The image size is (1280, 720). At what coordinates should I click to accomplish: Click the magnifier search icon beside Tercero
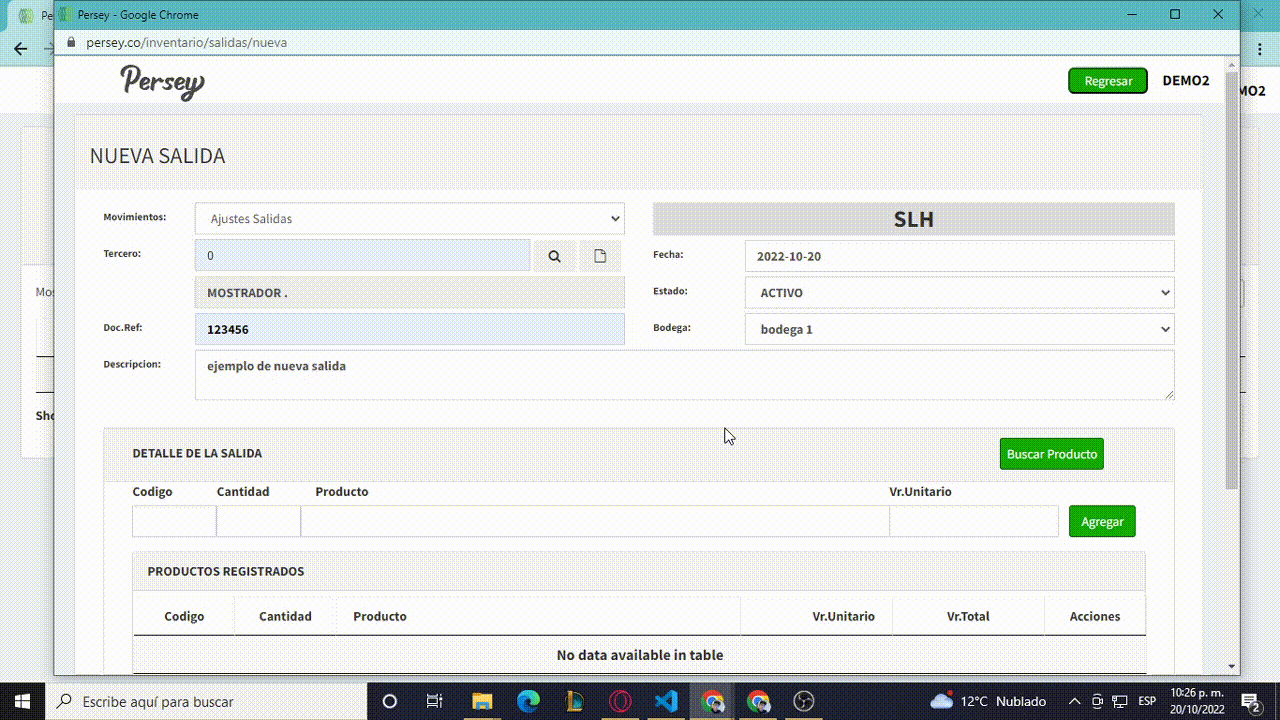coord(554,256)
